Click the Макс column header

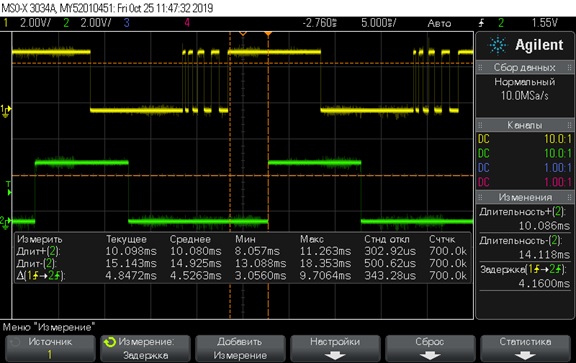point(312,240)
